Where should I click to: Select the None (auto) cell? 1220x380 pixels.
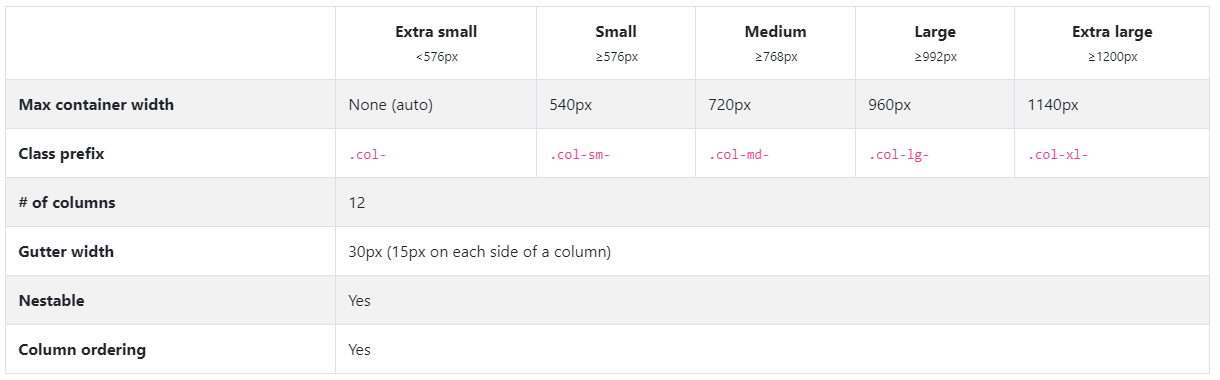(391, 104)
